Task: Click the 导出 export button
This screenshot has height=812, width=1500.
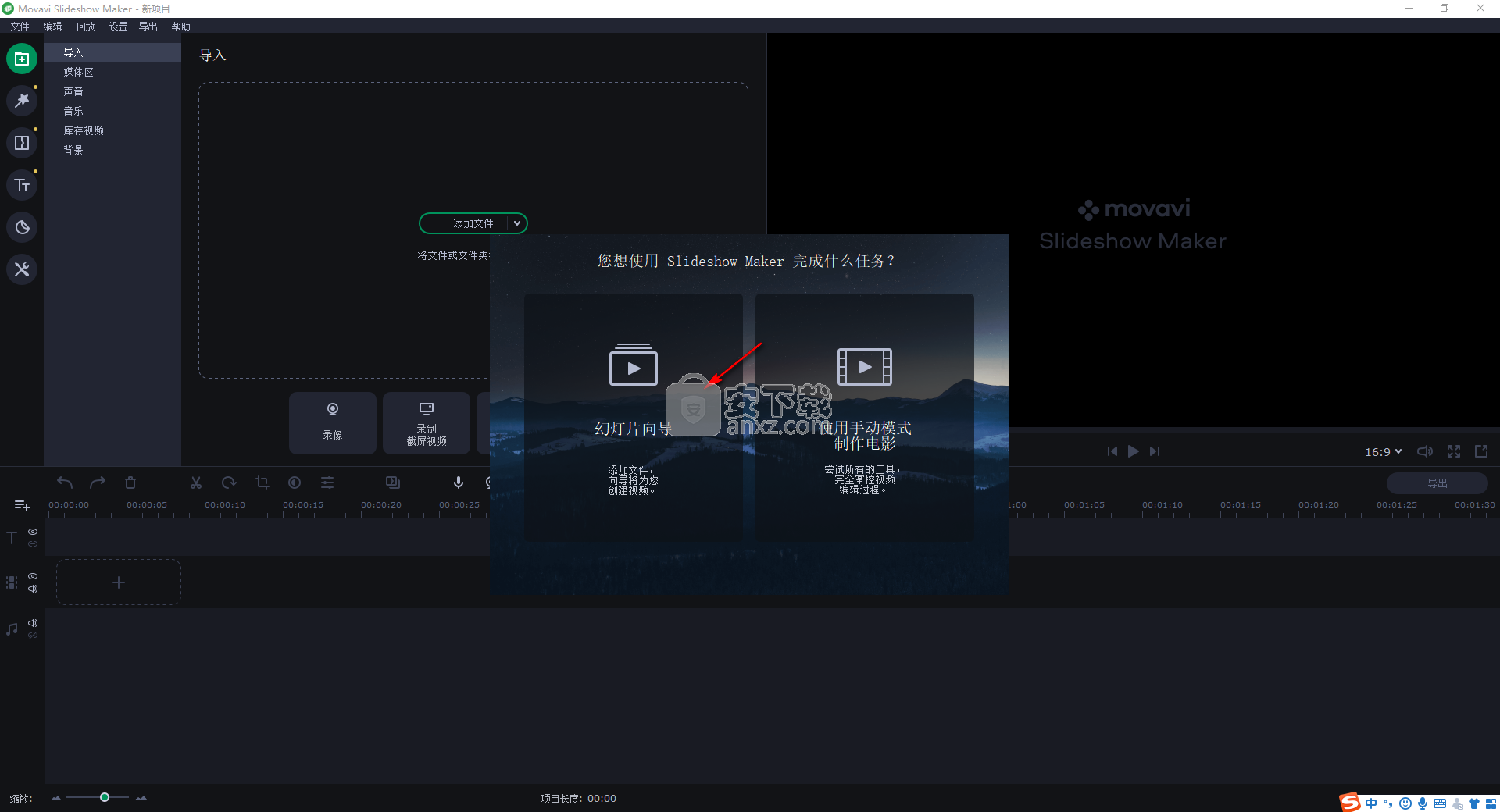Action: (1437, 483)
